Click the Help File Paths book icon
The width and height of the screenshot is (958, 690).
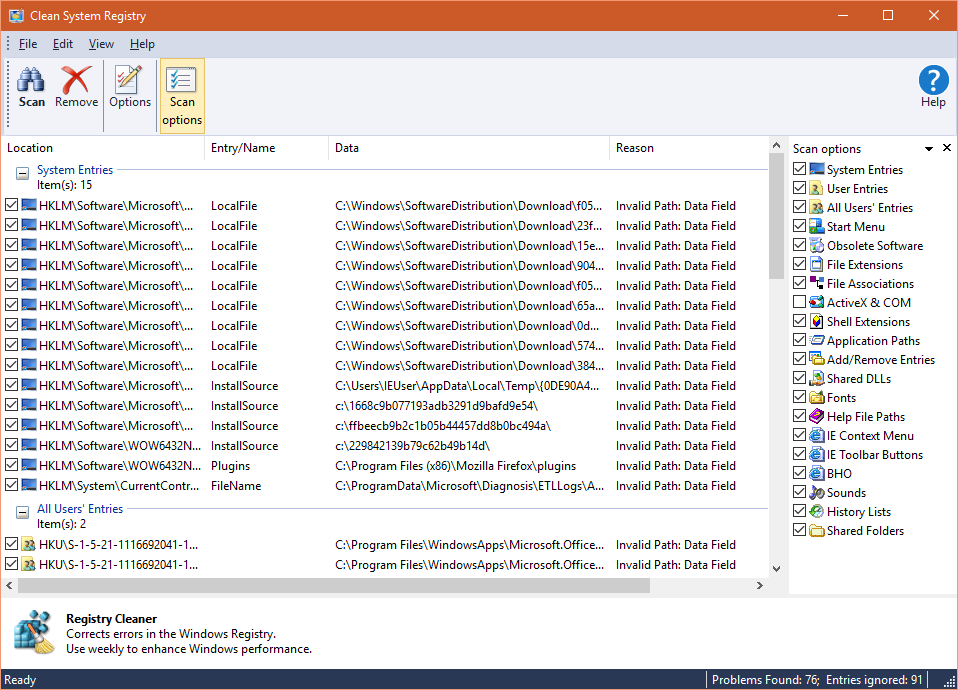[817, 417]
